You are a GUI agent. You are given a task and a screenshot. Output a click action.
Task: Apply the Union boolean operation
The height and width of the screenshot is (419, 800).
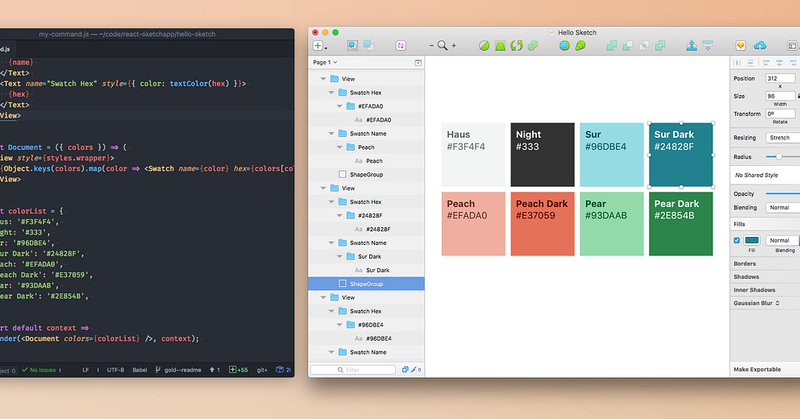click(x=612, y=46)
